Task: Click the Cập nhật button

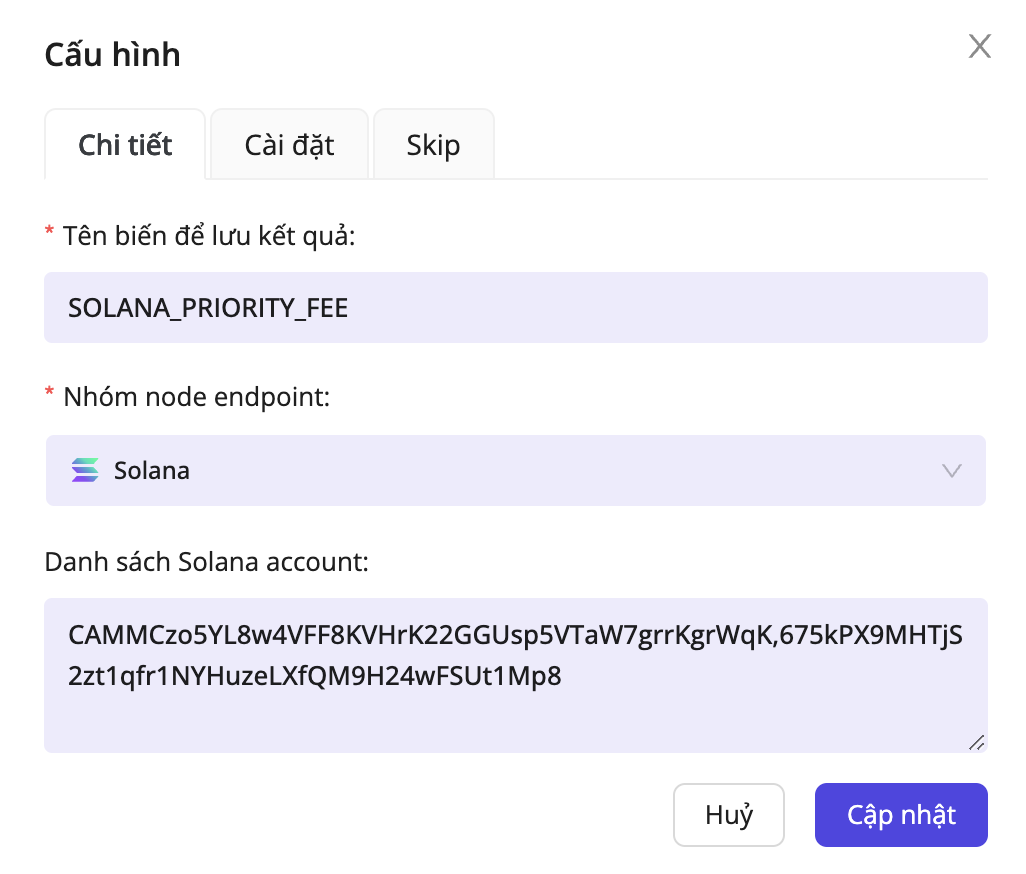Action: click(901, 815)
